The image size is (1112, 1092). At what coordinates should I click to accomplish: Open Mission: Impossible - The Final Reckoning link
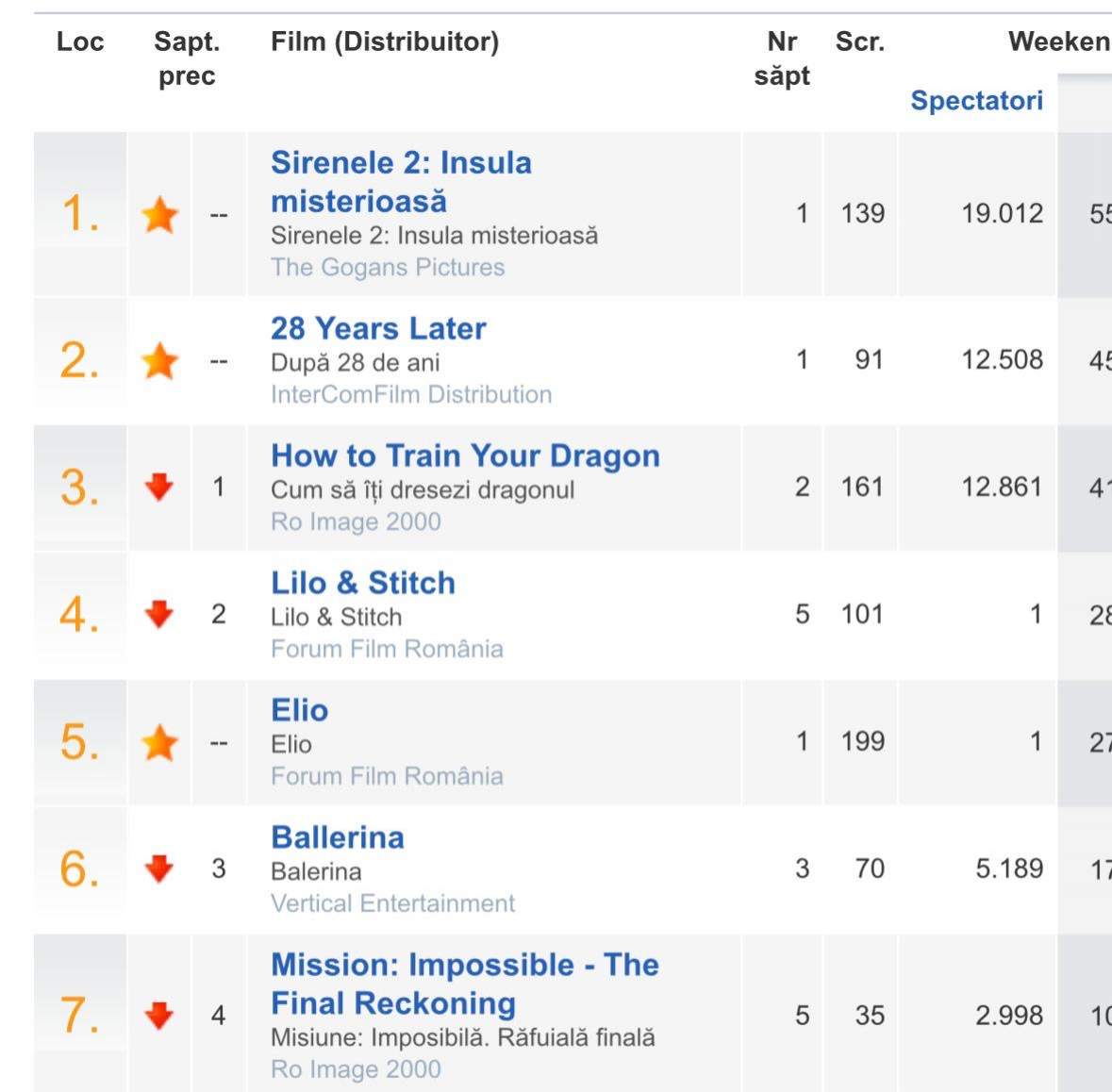(x=465, y=984)
